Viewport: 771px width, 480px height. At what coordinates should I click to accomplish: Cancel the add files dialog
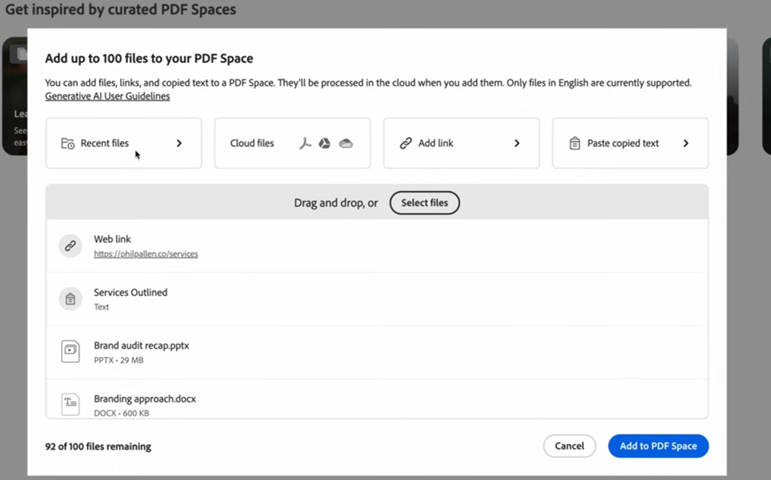pos(569,446)
